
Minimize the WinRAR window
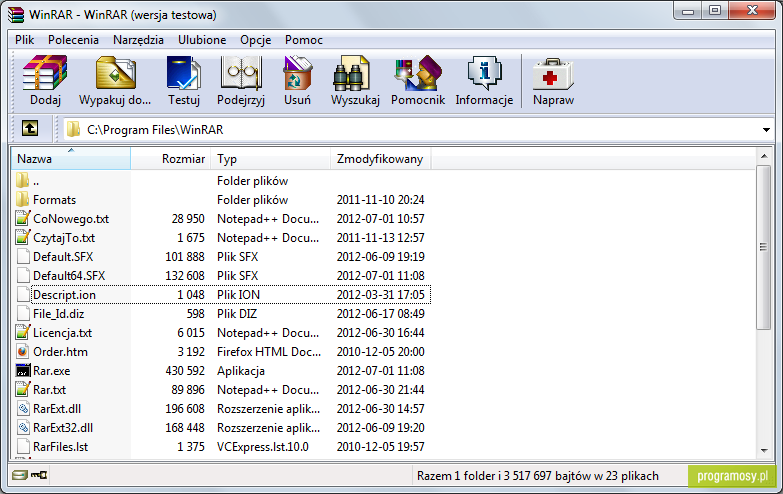[688, 11]
